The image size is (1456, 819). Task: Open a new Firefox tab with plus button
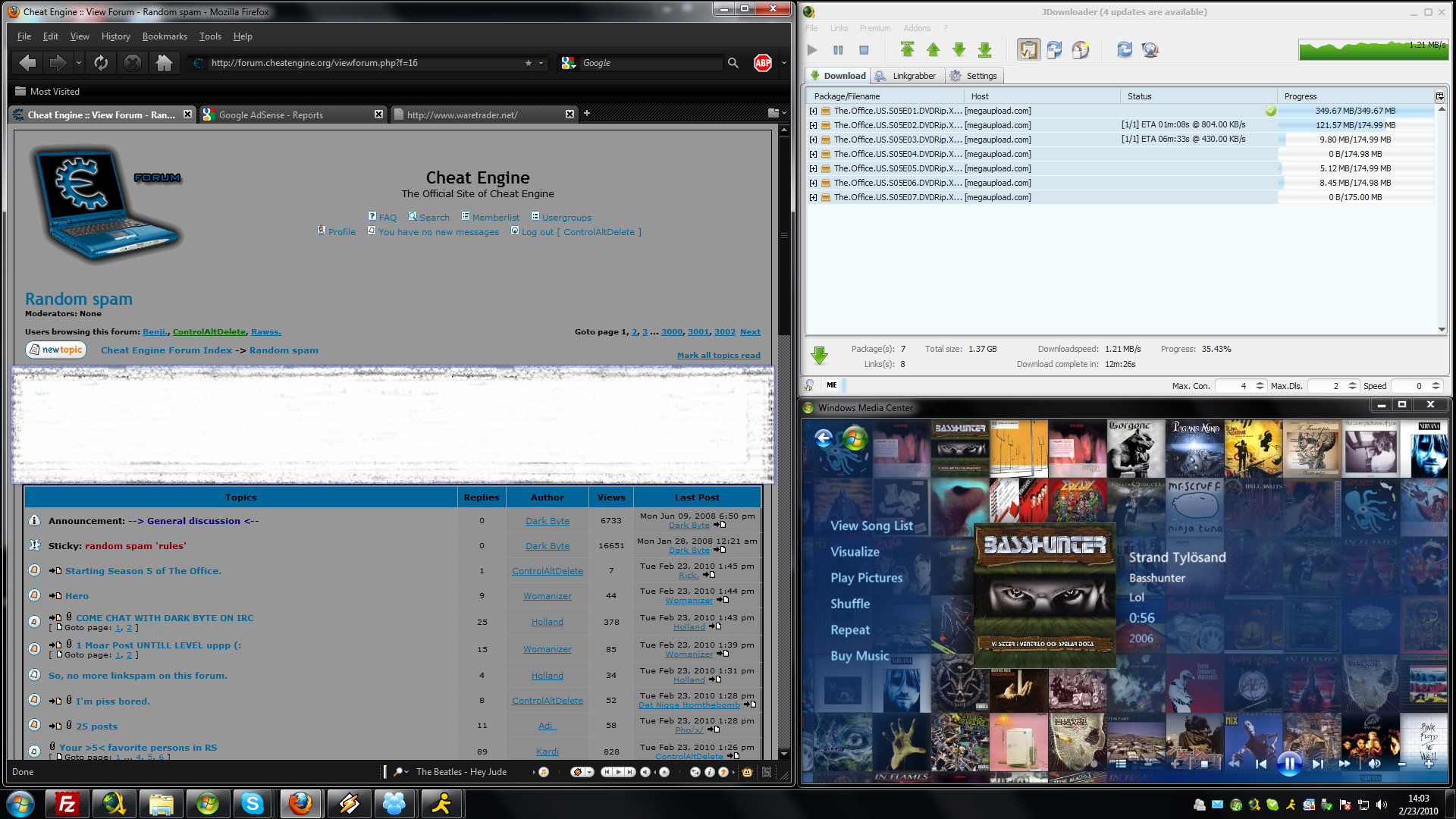tap(587, 114)
